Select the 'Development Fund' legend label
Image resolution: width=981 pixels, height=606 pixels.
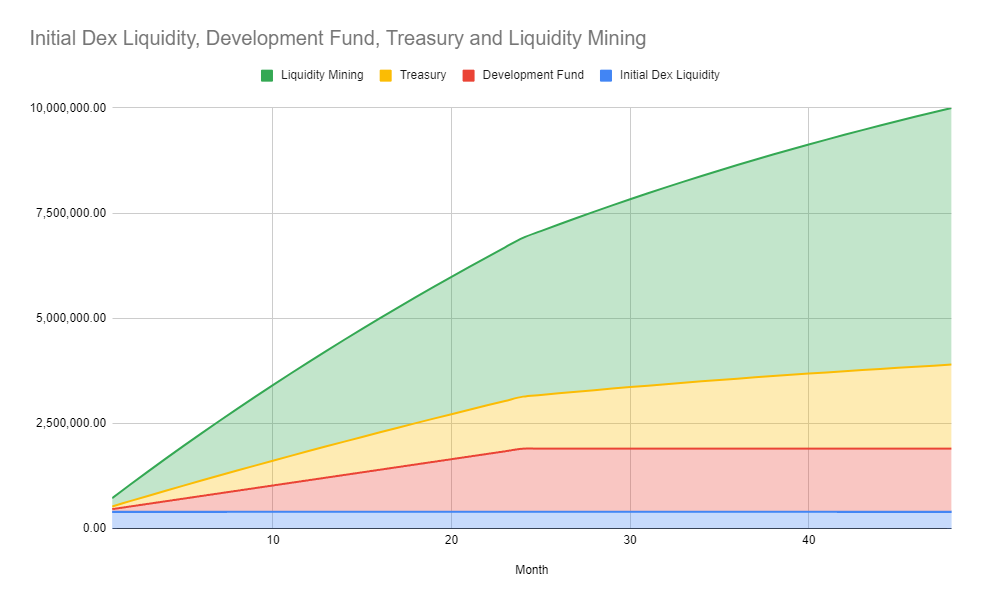532,75
